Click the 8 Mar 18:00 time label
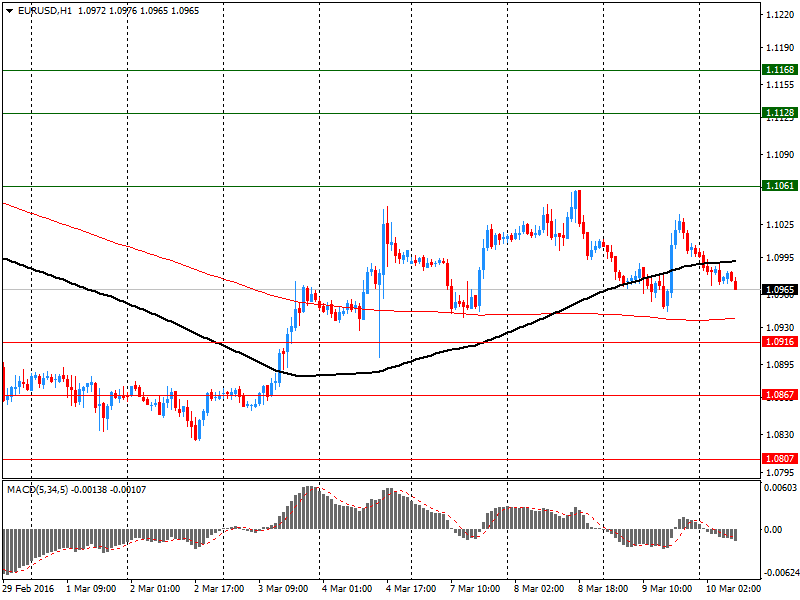800x600 pixels. [x=603, y=589]
